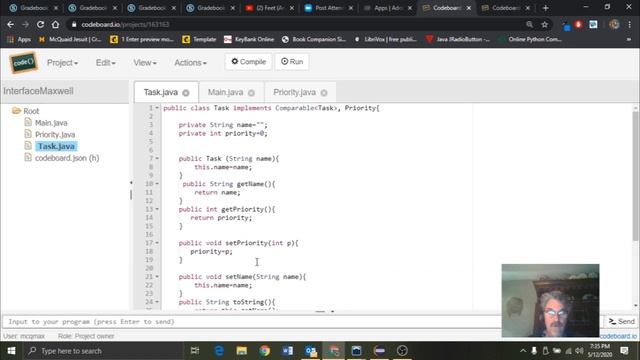The width and height of the screenshot is (640, 360).
Task: Open the codeboard.io link in the footer
Action: (618, 336)
